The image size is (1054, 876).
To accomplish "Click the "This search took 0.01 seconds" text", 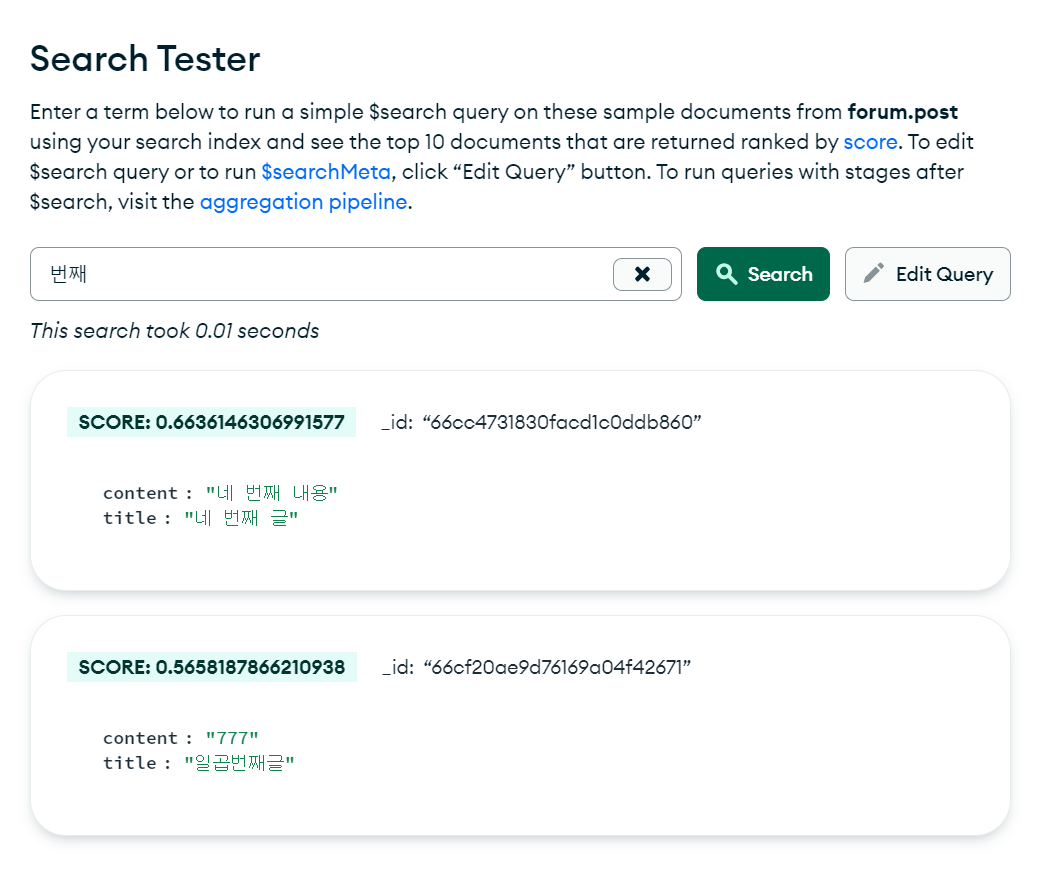I will (175, 331).
